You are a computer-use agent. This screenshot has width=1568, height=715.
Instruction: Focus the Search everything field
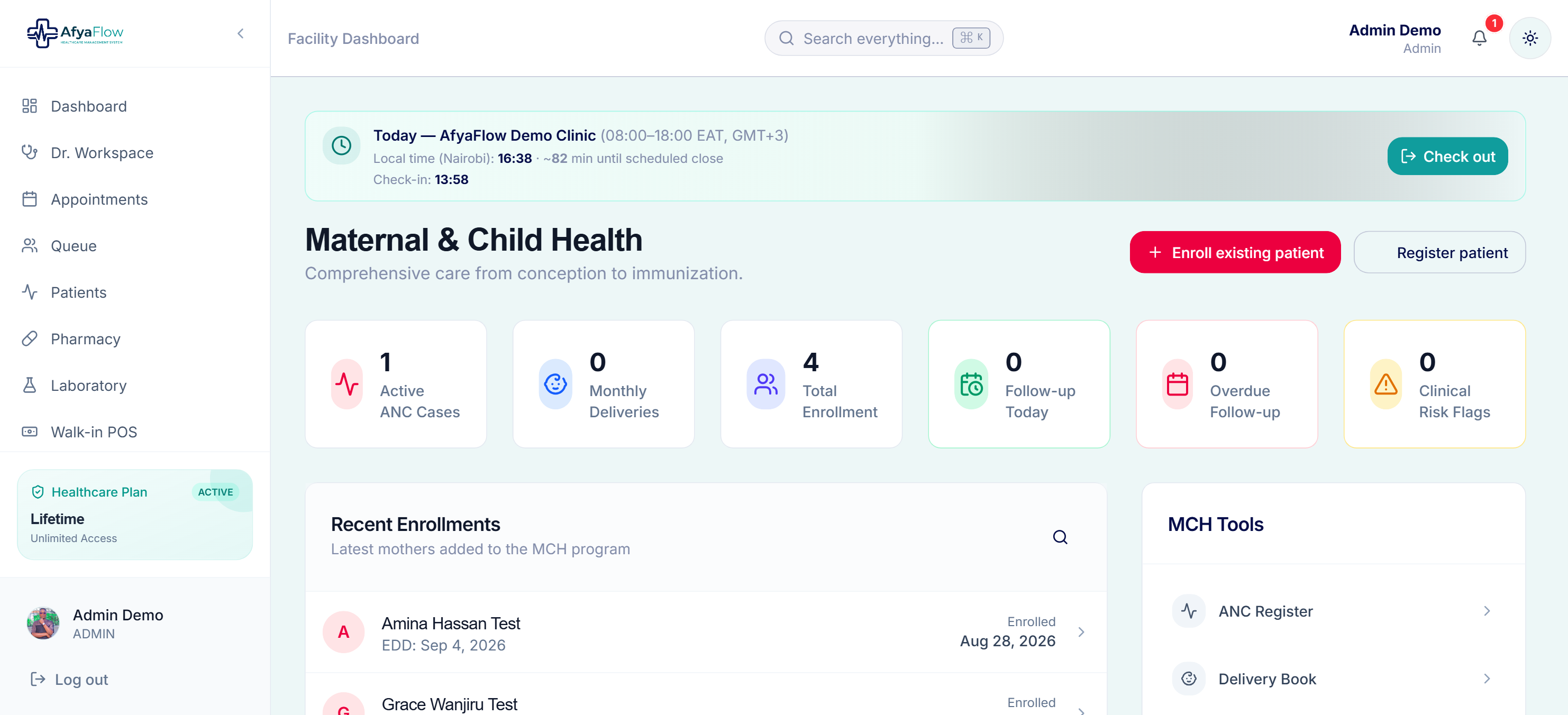click(x=883, y=38)
